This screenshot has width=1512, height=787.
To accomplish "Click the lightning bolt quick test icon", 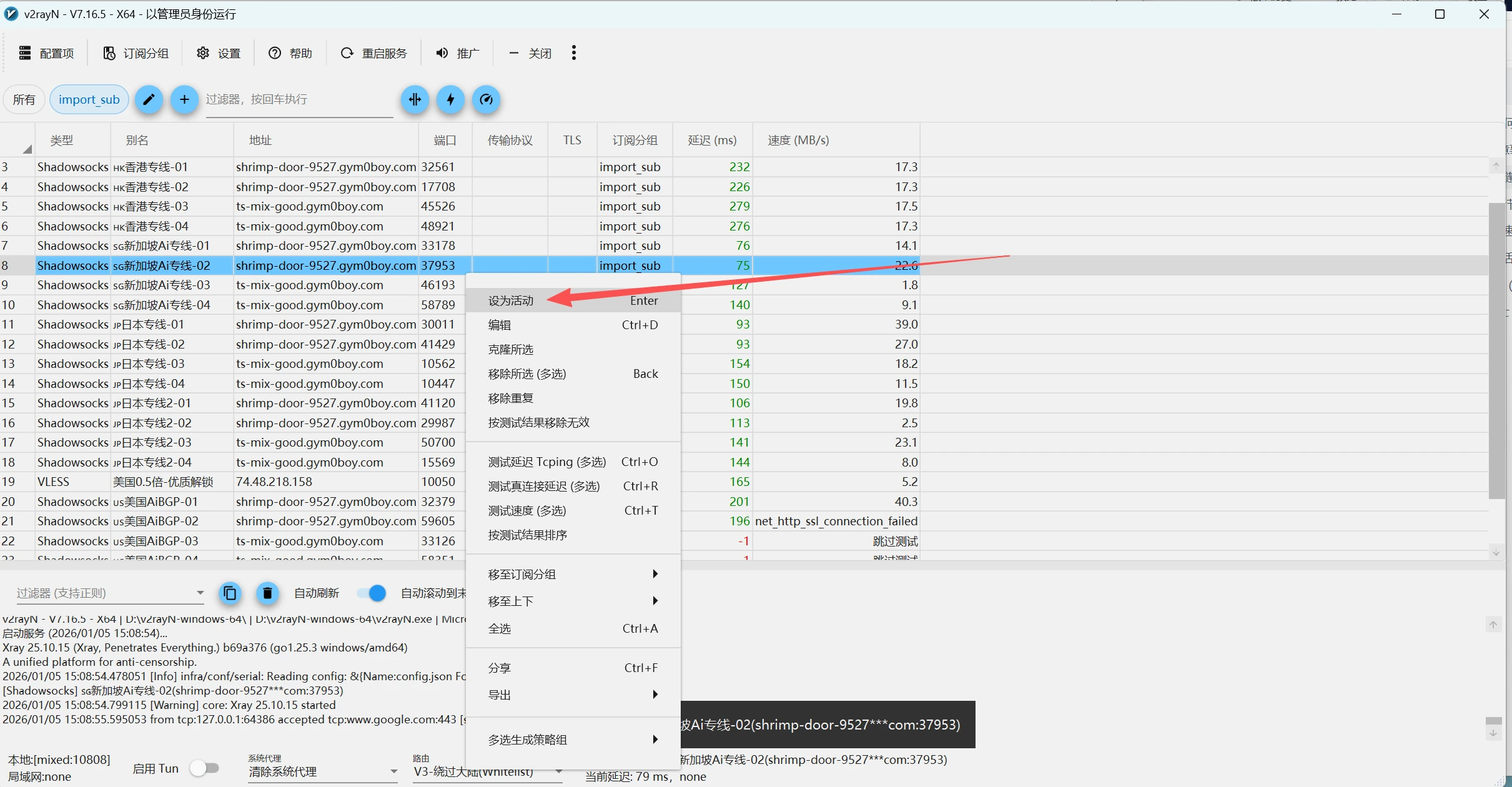I will point(451,99).
